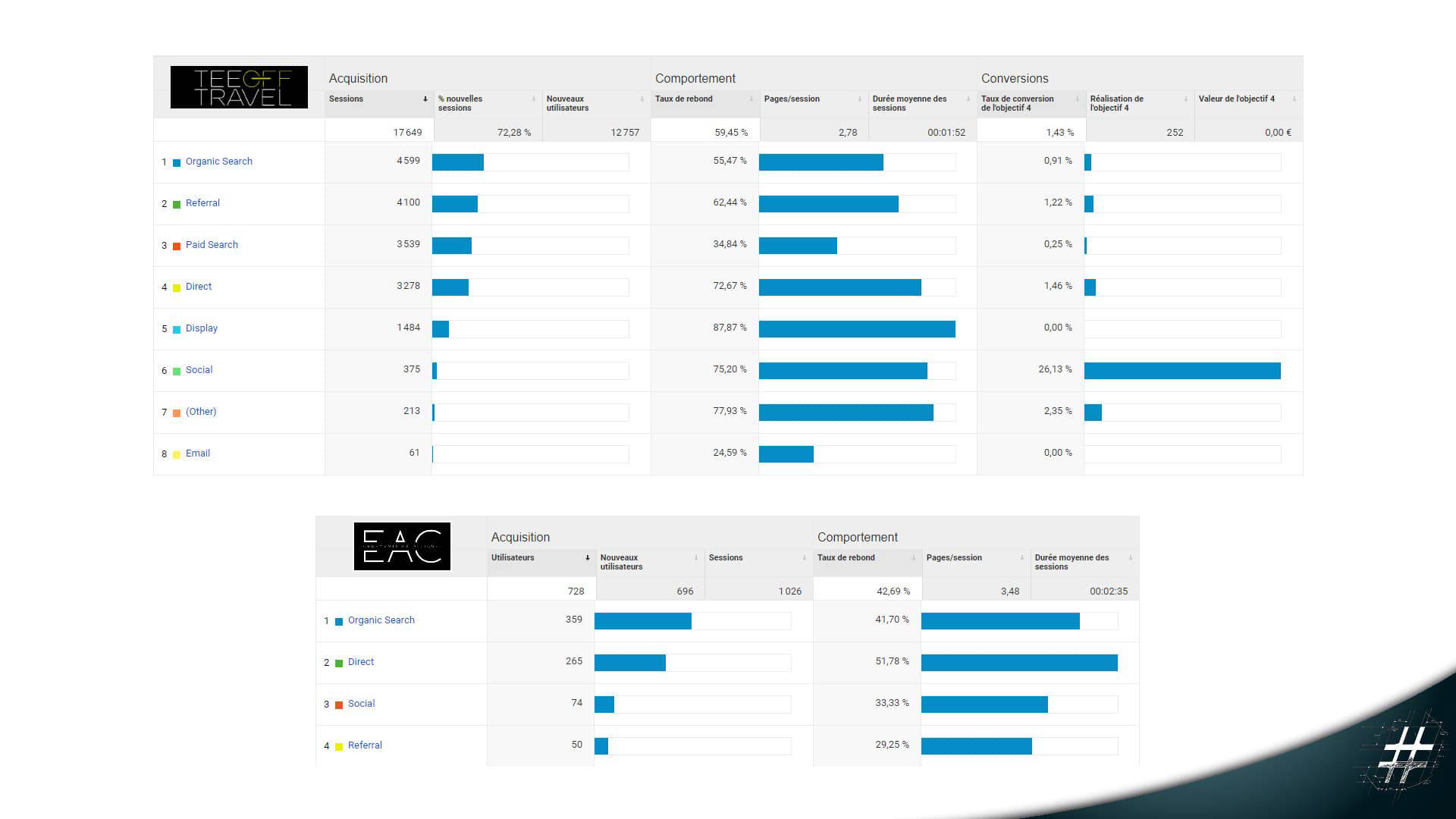Click the EAC logo image
This screenshot has width=1456, height=819.
[402, 546]
